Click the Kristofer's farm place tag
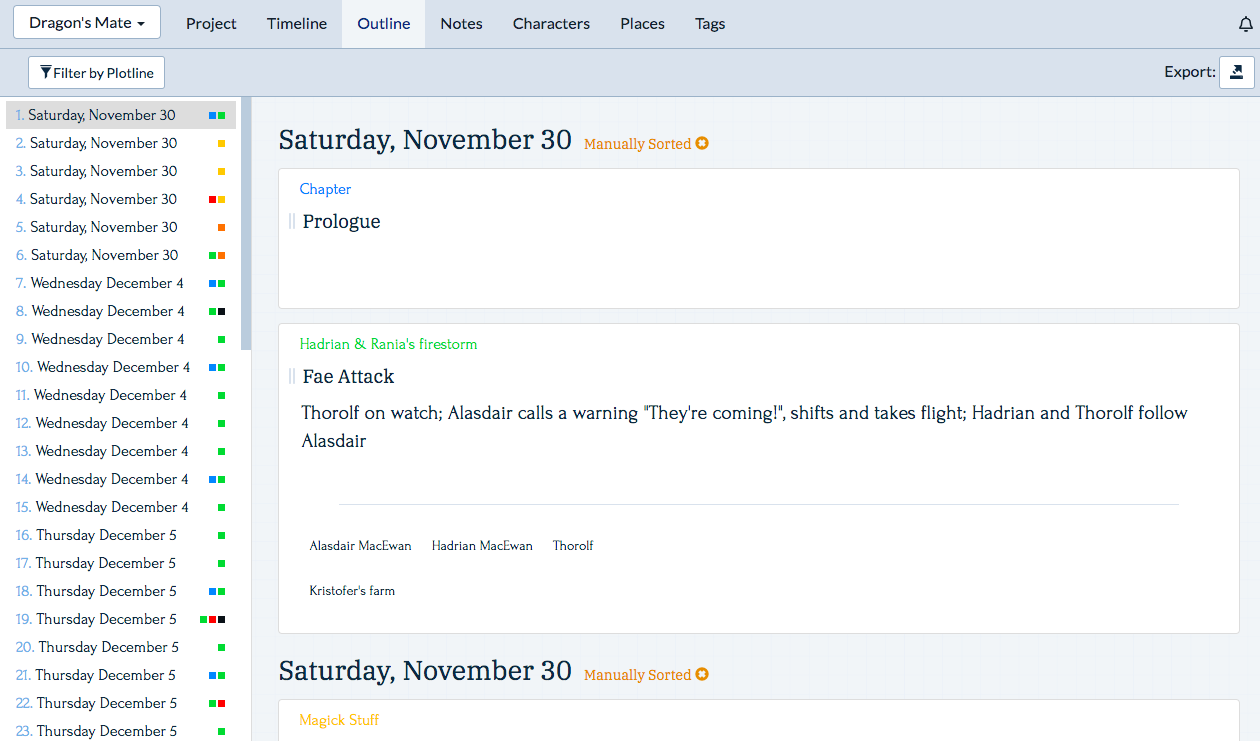The image size is (1260, 741). click(x=352, y=591)
